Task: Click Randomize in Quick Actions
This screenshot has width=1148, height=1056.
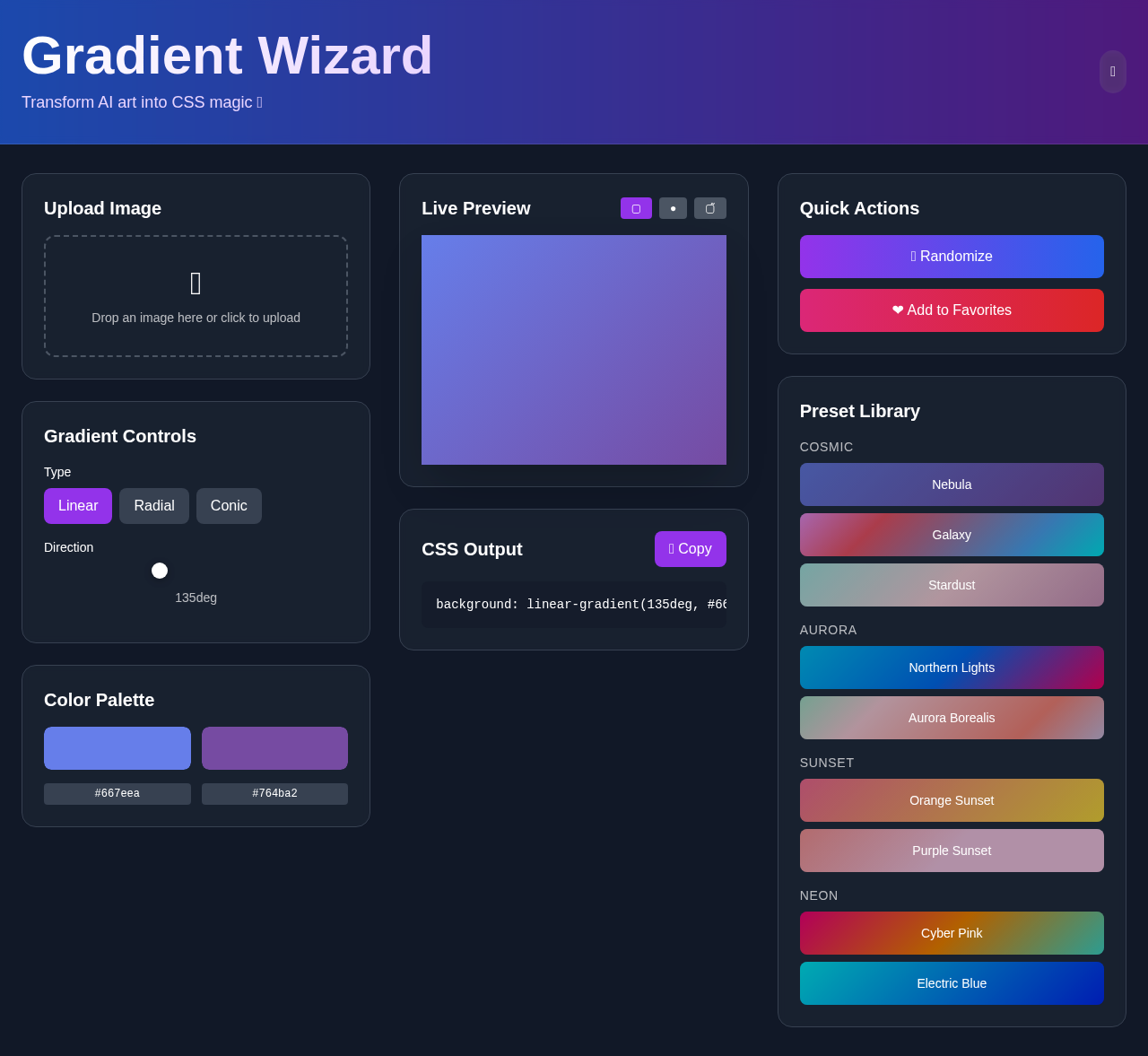Action: click(x=952, y=256)
